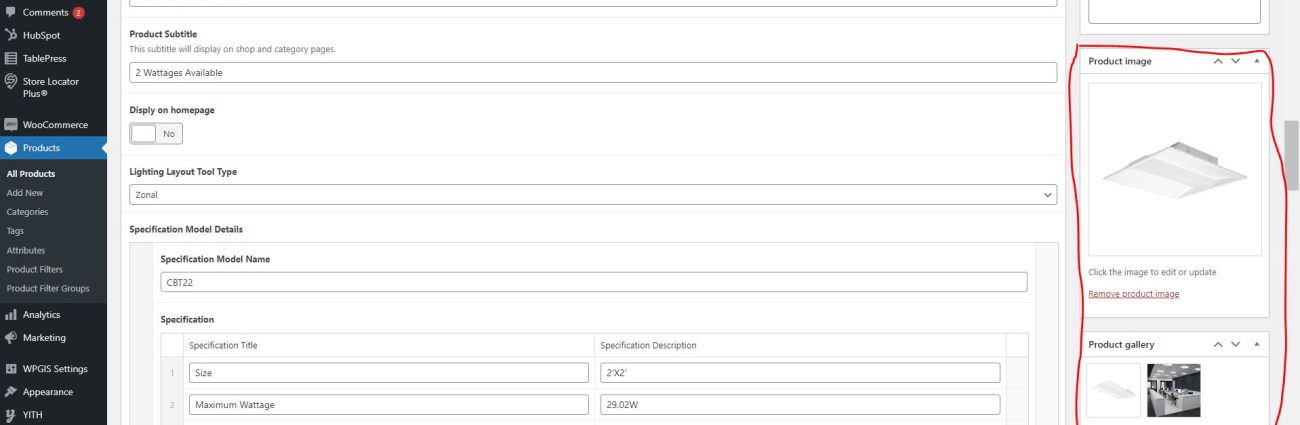
Task: Open the Product Filter Groups menu item
Action: pos(48,288)
